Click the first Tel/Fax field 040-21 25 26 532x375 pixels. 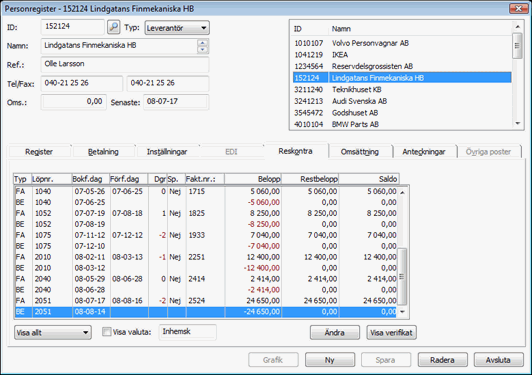pos(82,83)
